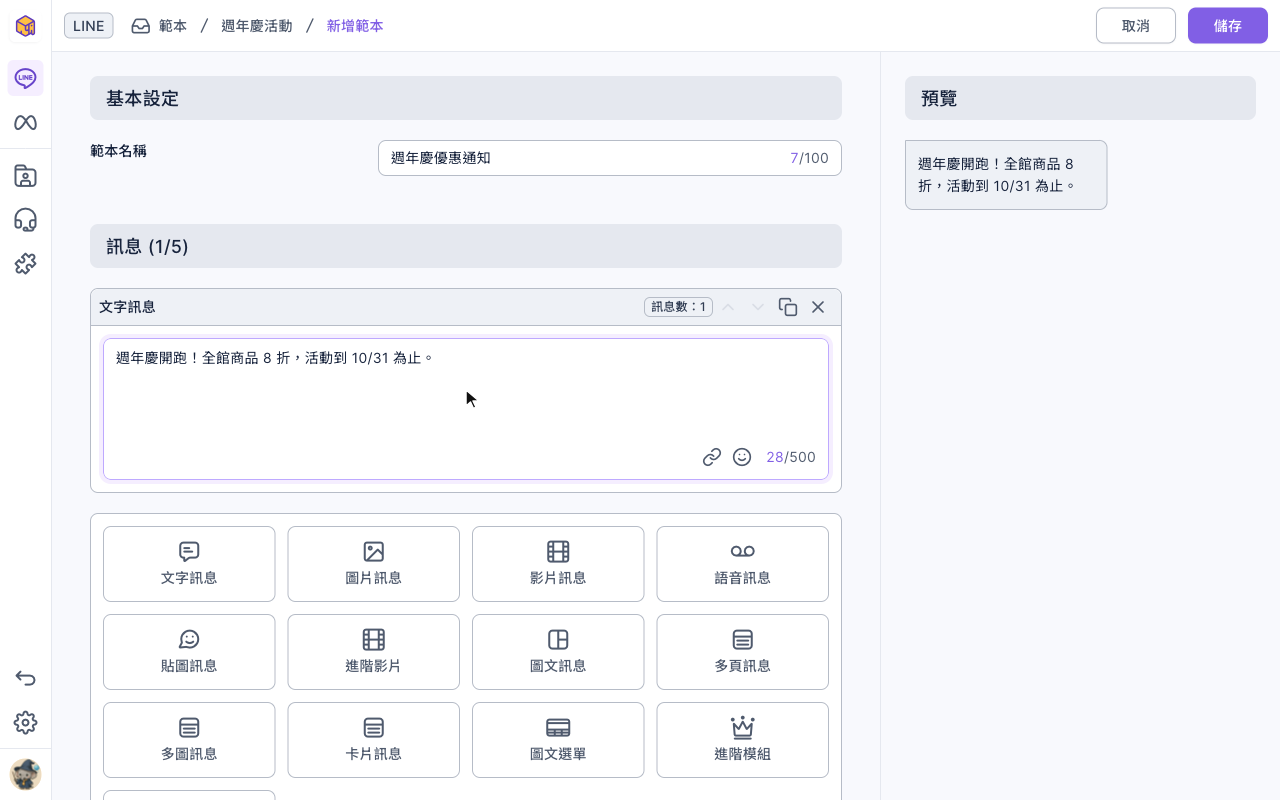This screenshot has width=1280, height=800.
Task: Add a 圖文選單 rich menu
Action: tap(558, 740)
